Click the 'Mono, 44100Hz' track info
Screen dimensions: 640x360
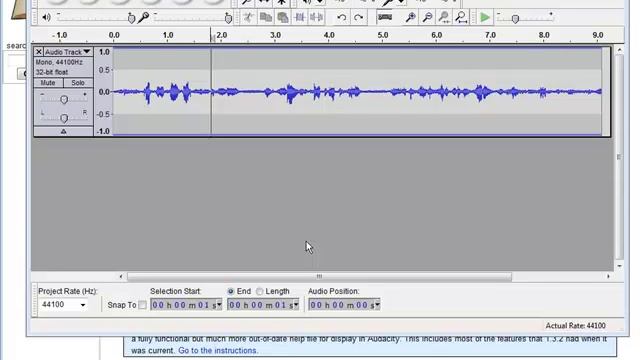click(x=59, y=62)
